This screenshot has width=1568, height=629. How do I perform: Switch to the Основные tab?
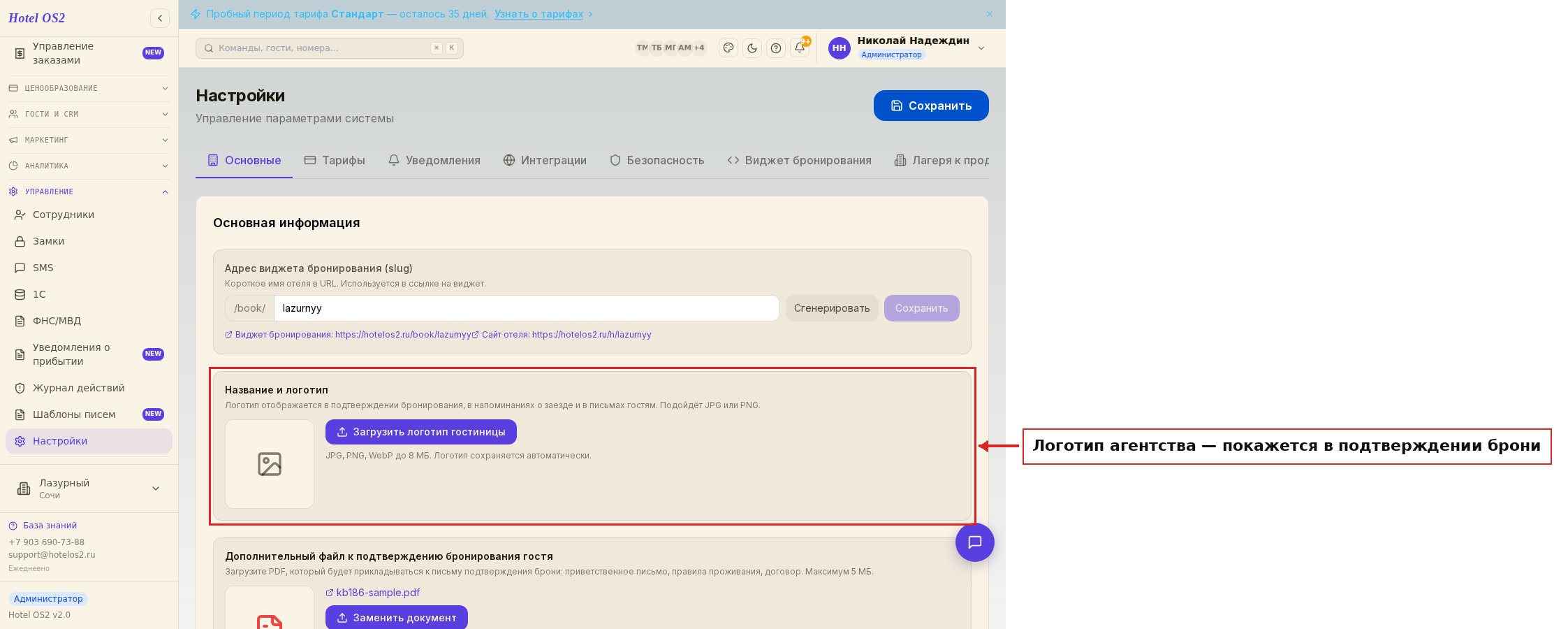tap(244, 160)
